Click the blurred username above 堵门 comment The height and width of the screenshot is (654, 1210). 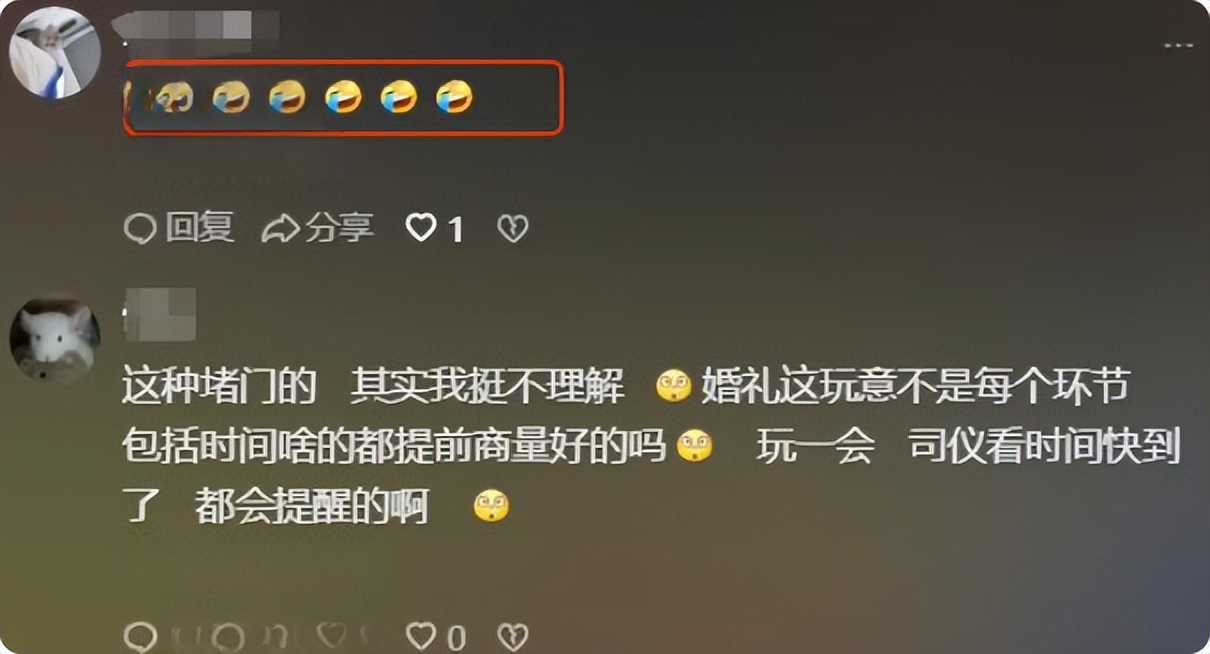(x=159, y=314)
